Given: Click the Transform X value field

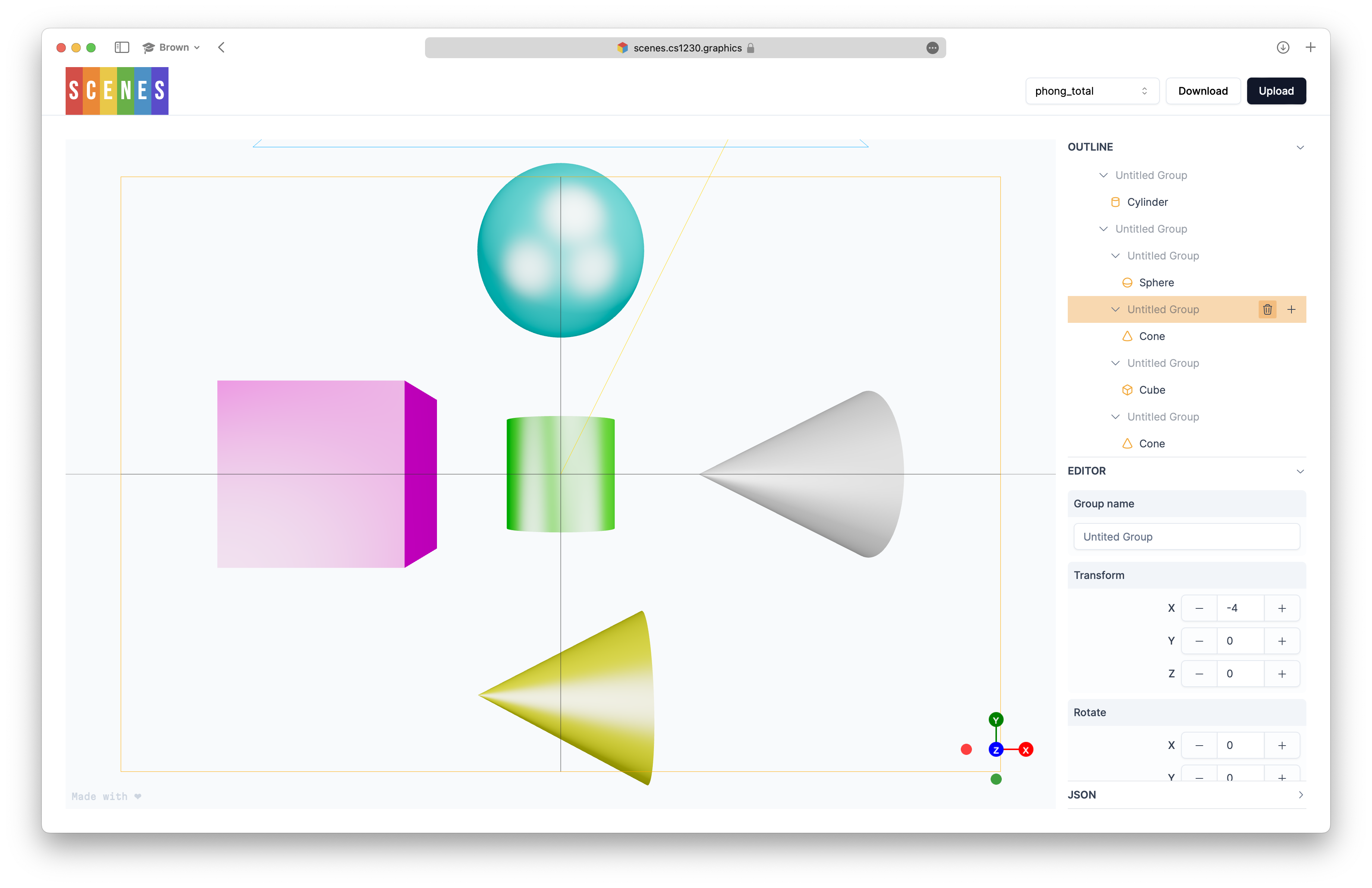Looking at the screenshot, I should coord(1240,608).
